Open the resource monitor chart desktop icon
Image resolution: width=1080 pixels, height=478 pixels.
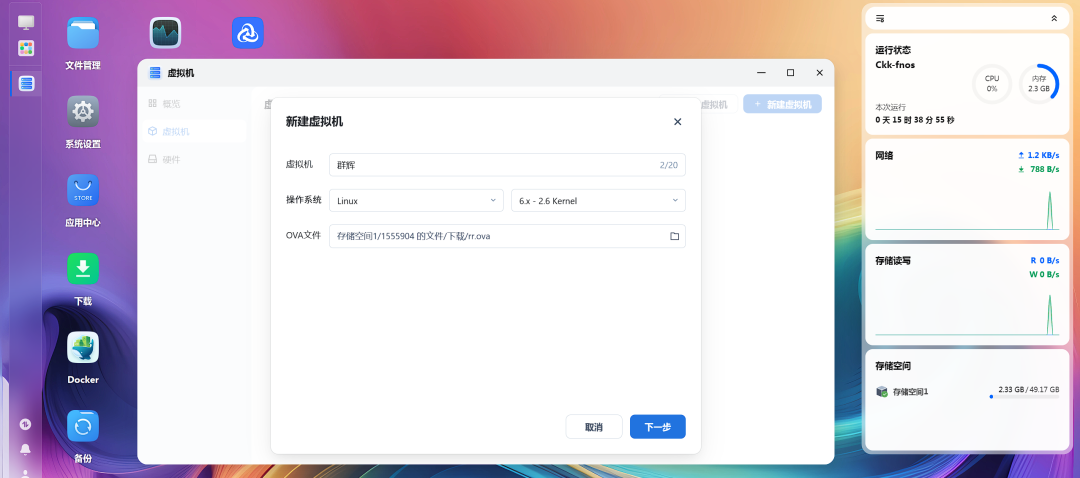(165, 33)
